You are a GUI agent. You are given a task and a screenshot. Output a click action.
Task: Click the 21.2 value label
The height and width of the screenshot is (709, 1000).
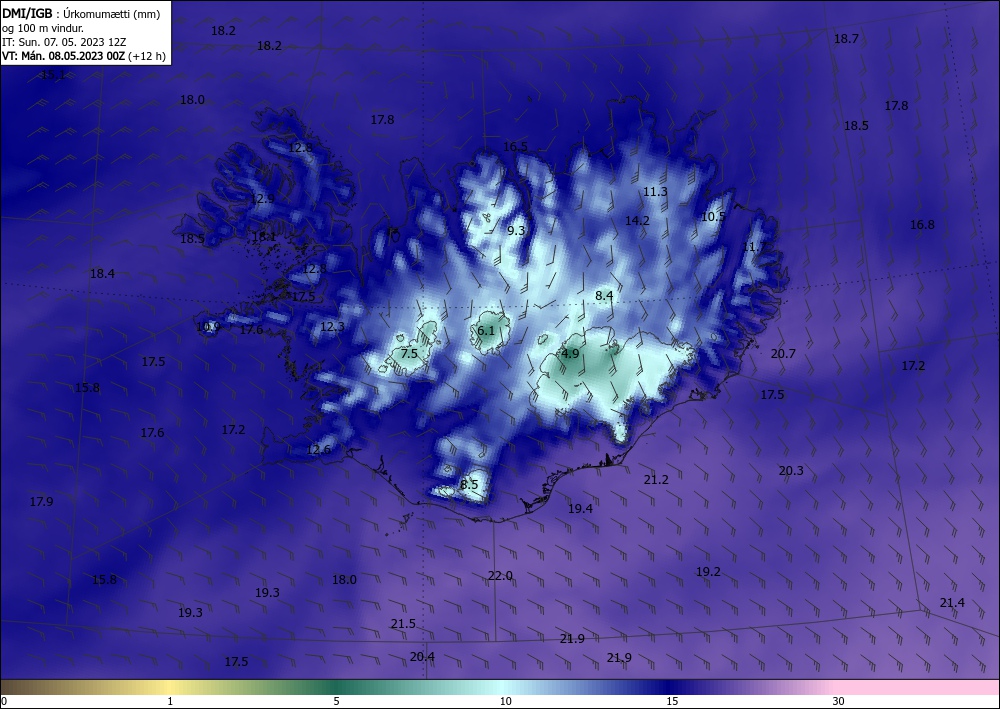[656, 479]
